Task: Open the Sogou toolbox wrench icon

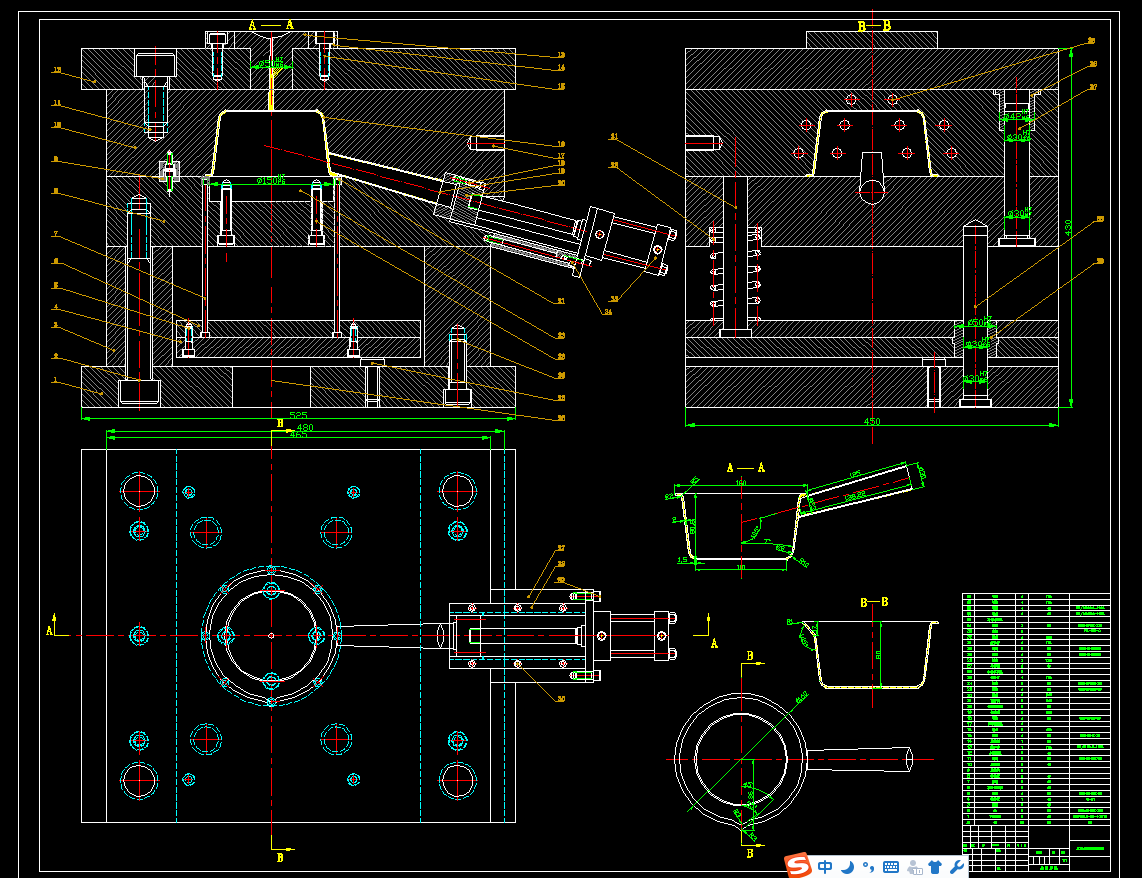Action: (957, 867)
